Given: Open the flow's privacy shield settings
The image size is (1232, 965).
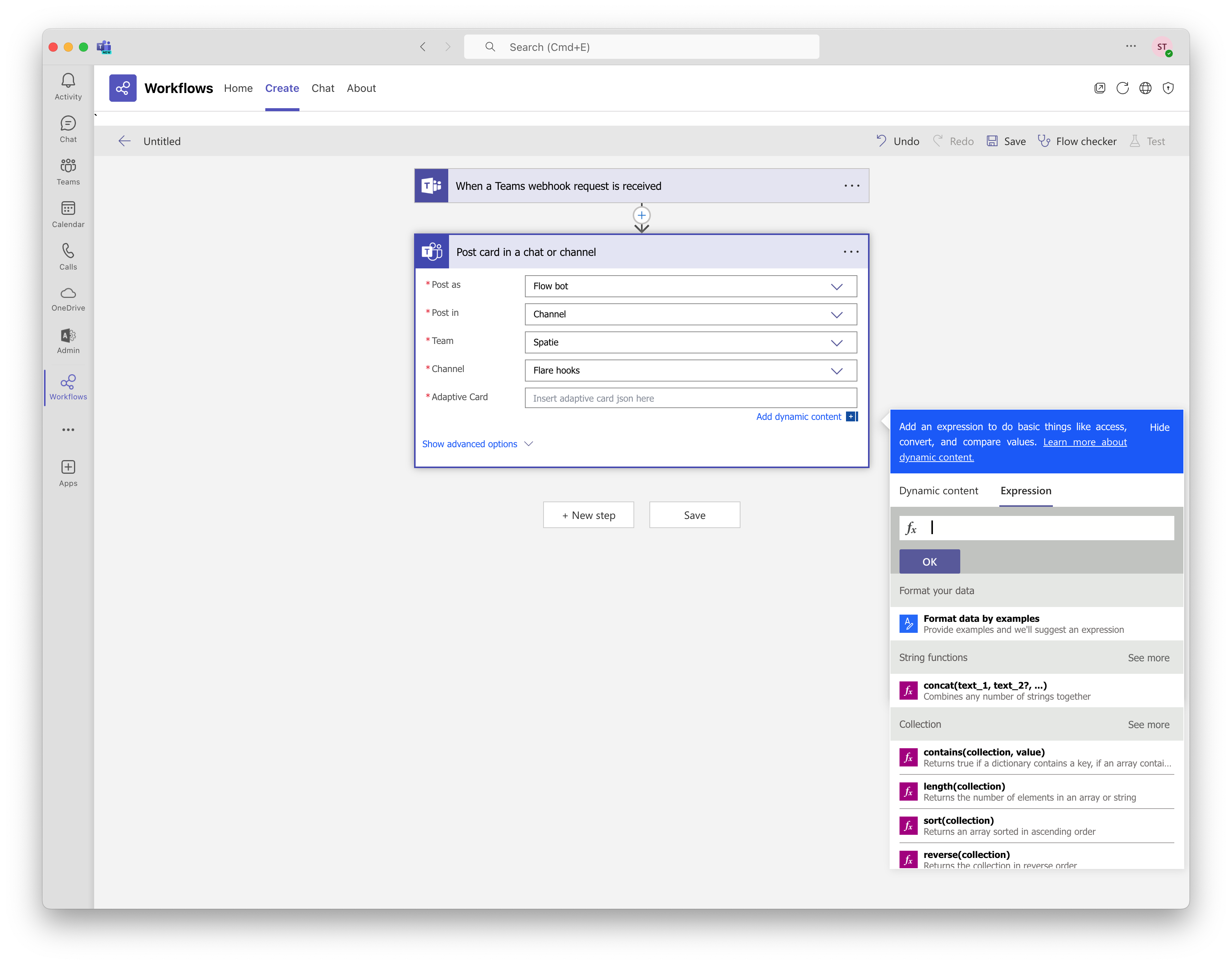Looking at the screenshot, I should [1168, 88].
